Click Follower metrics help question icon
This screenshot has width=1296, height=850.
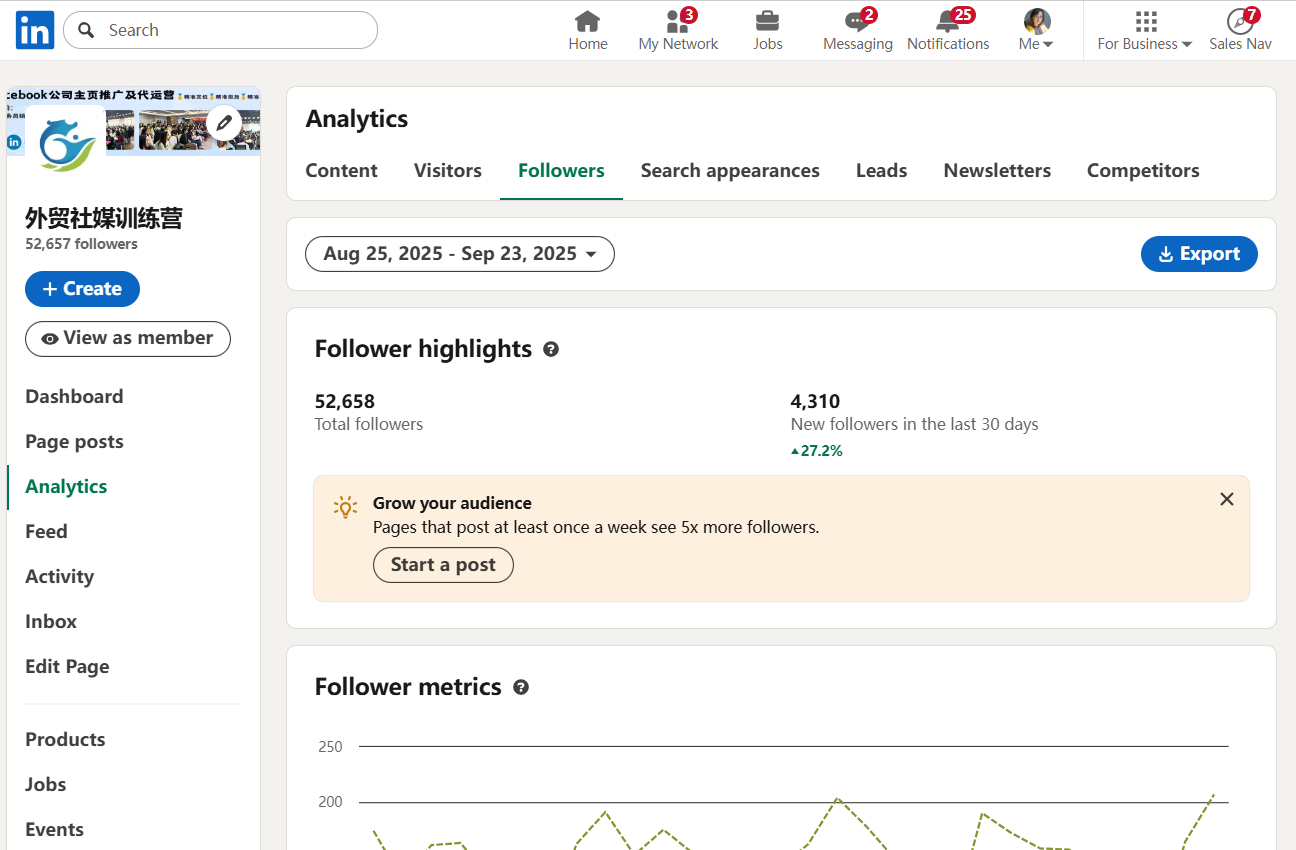(x=521, y=687)
